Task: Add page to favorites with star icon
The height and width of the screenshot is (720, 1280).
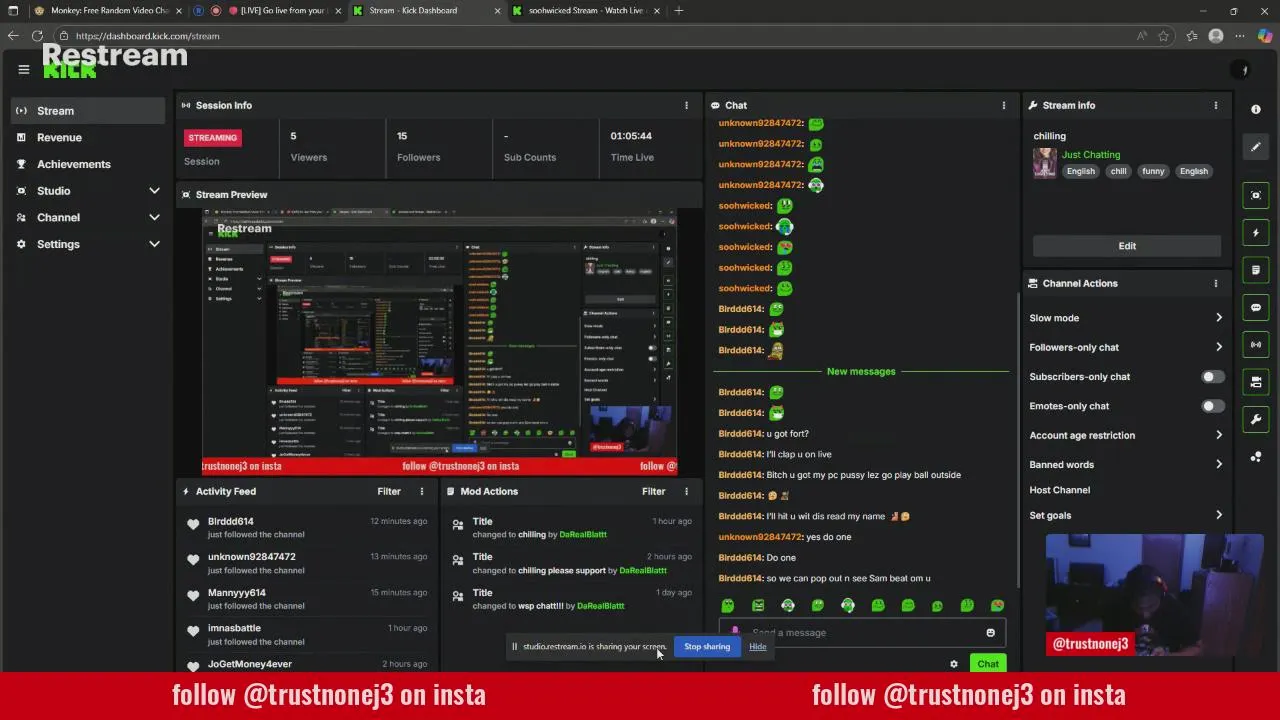Action: pyautogui.click(x=1164, y=36)
